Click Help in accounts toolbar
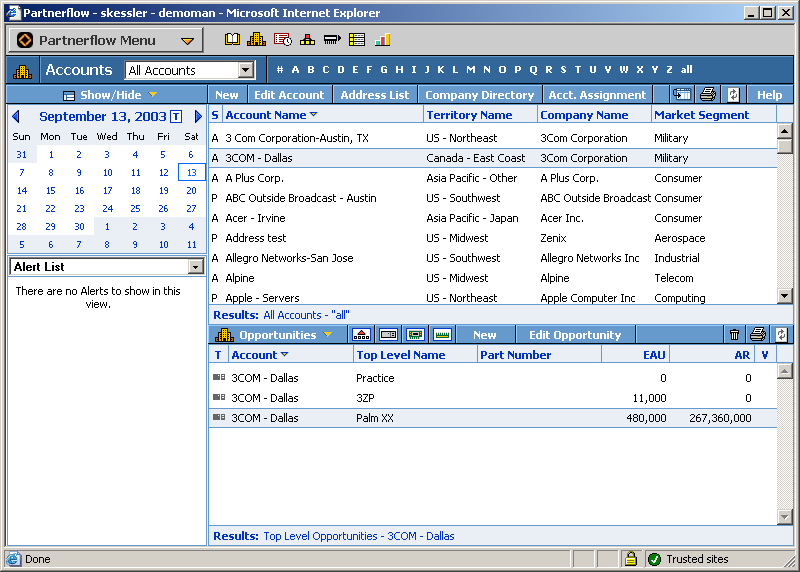 click(769, 95)
